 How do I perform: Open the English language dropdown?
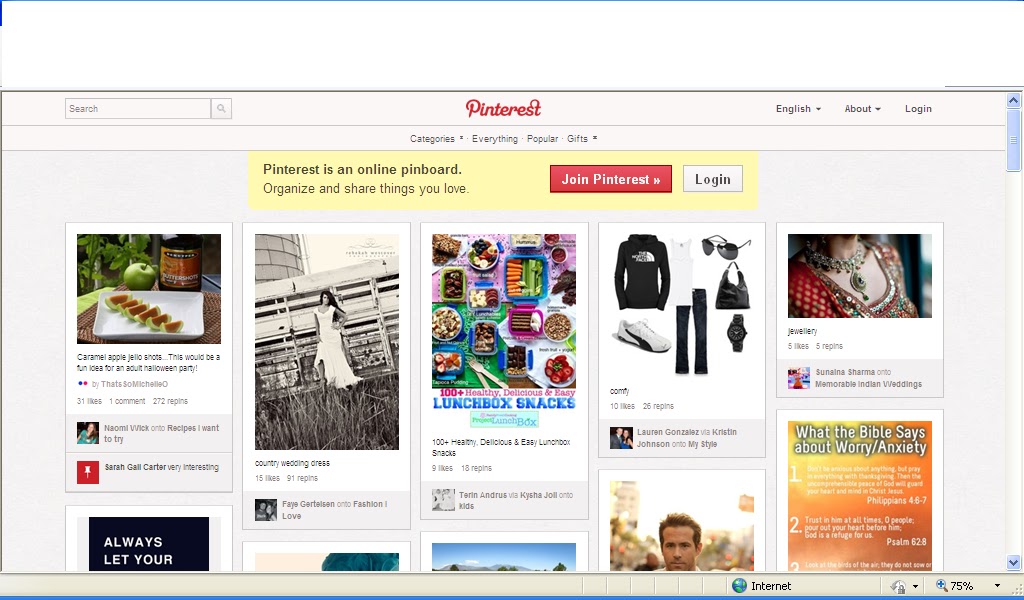point(797,108)
